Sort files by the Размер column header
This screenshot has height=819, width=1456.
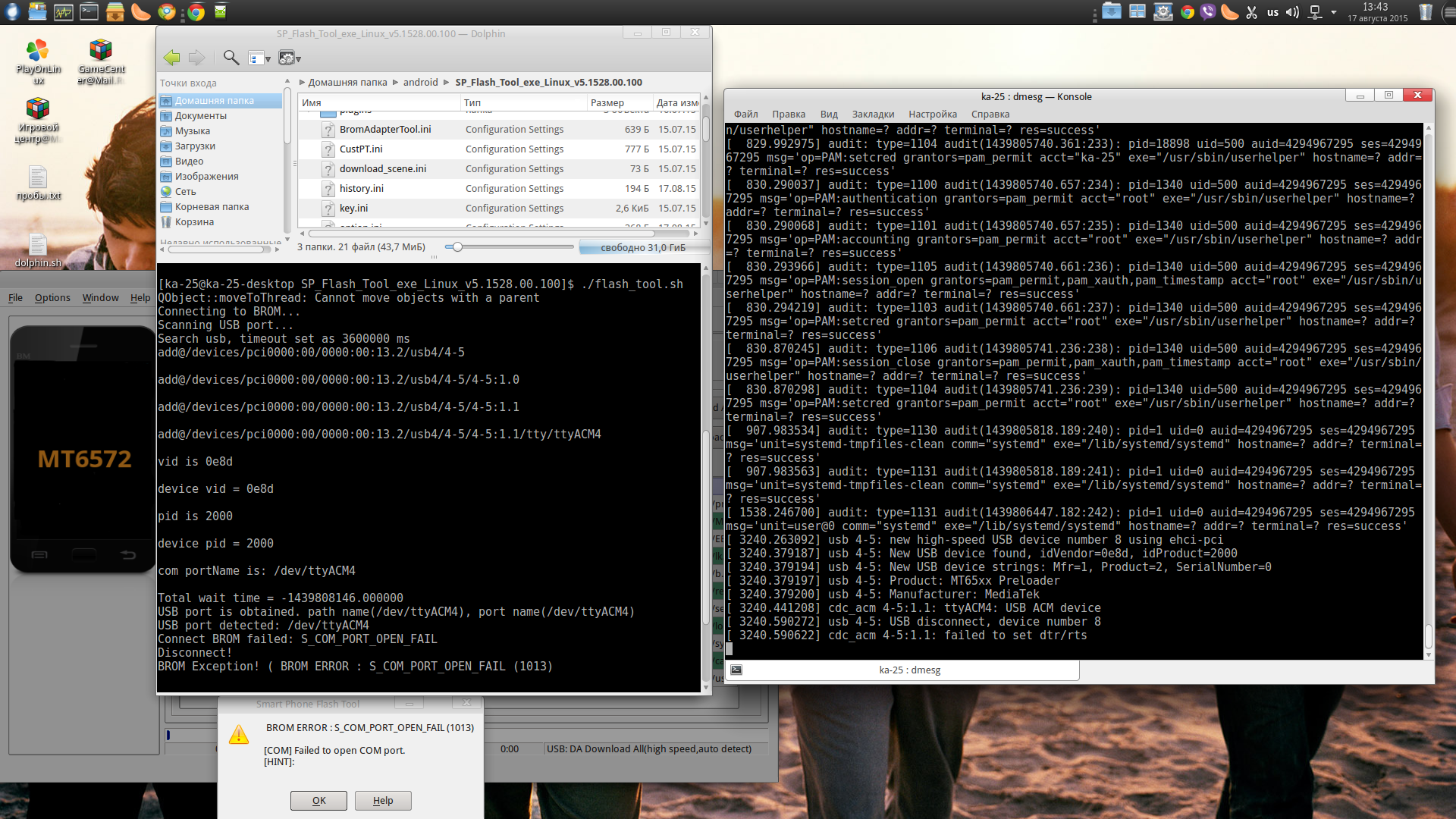(x=607, y=103)
